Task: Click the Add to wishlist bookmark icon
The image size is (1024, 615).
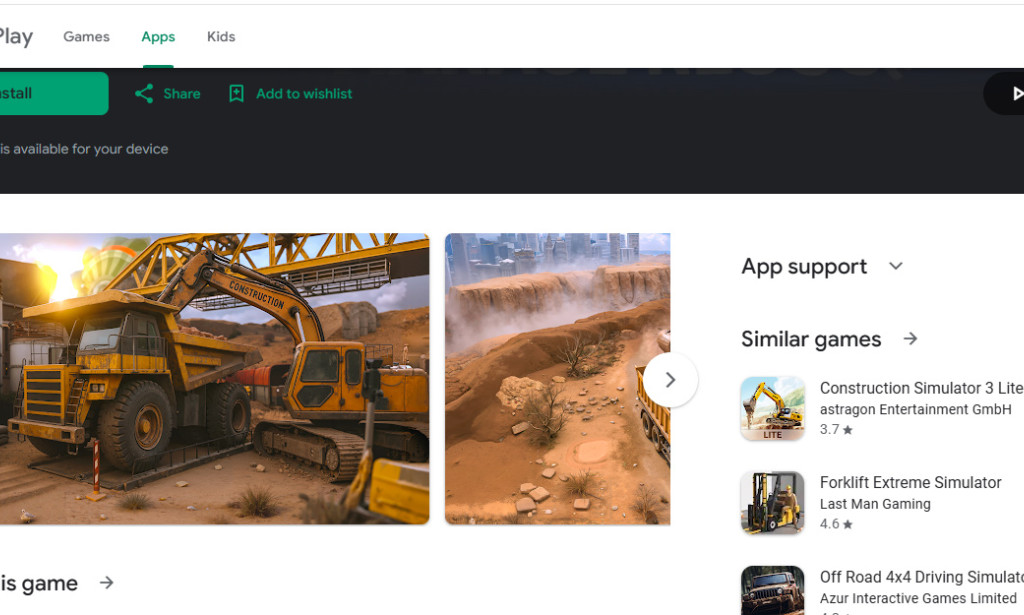Action: [x=236, y=94]
